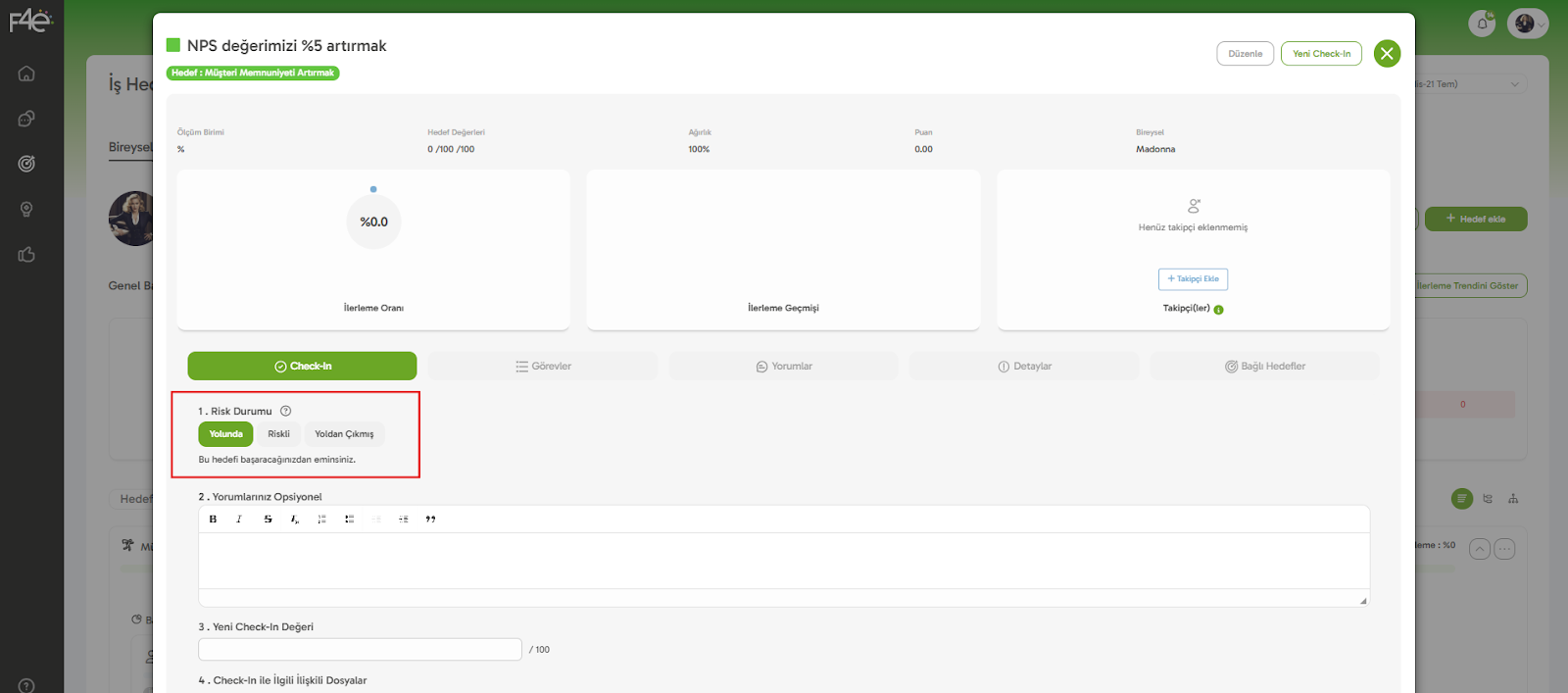Click the İlerleme Oranı progress circle
Viewport: 1568px width, 693px height.
[x=373, y=223]
